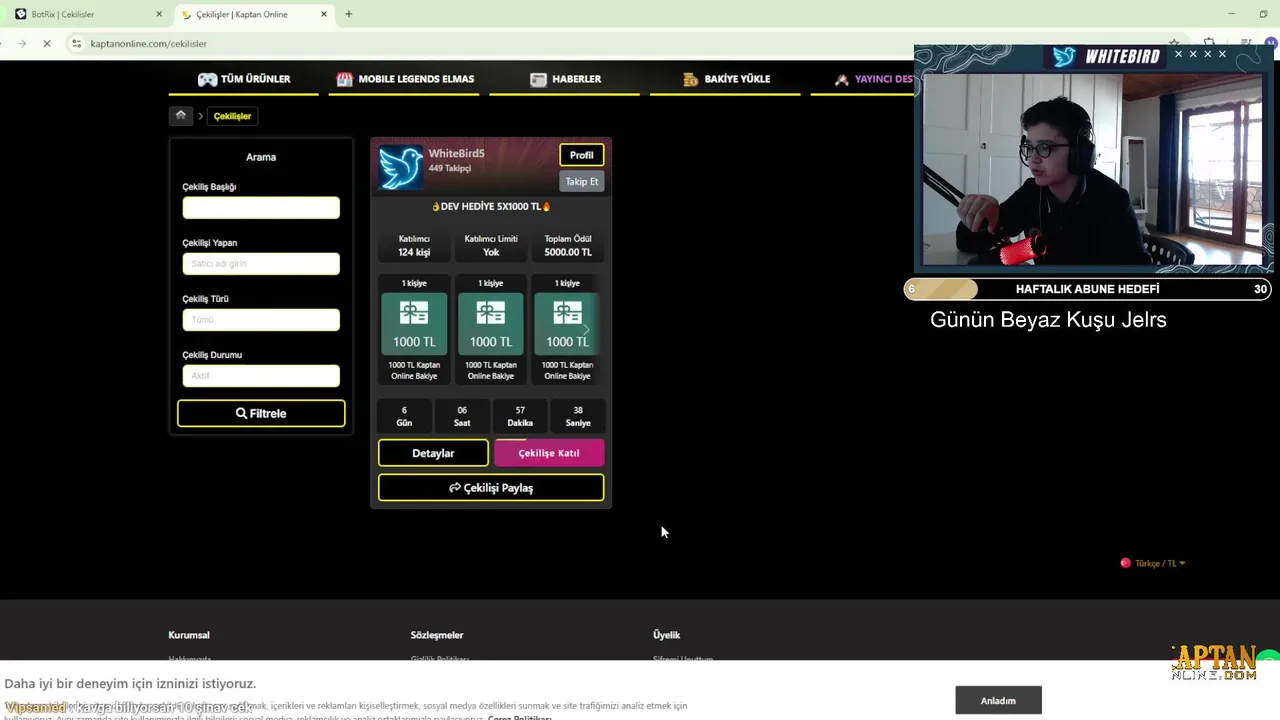Click the Toplam Ödül 5000.00 TL stat
The image size is (1280, 720).
click(568, 246)
